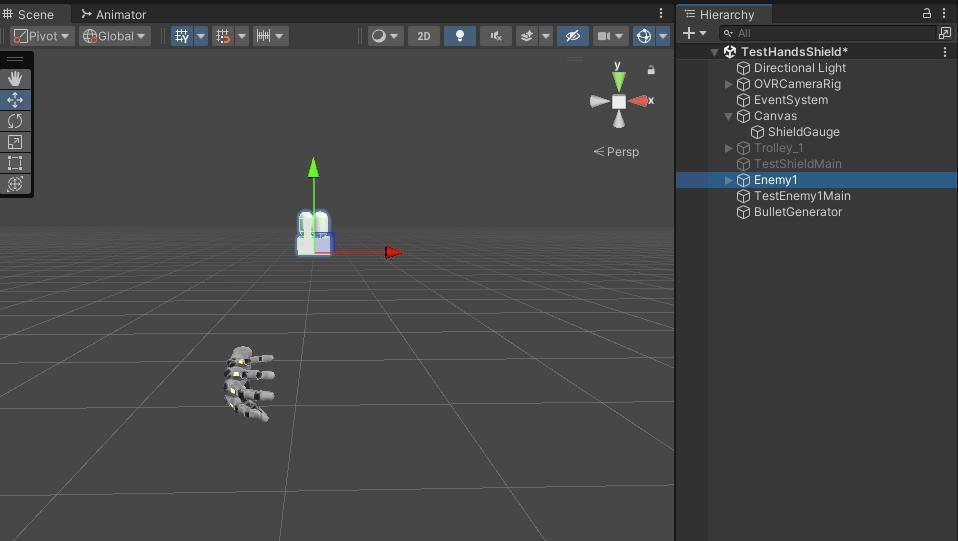Select EventSystem in hierarchy

pos(791,100)
